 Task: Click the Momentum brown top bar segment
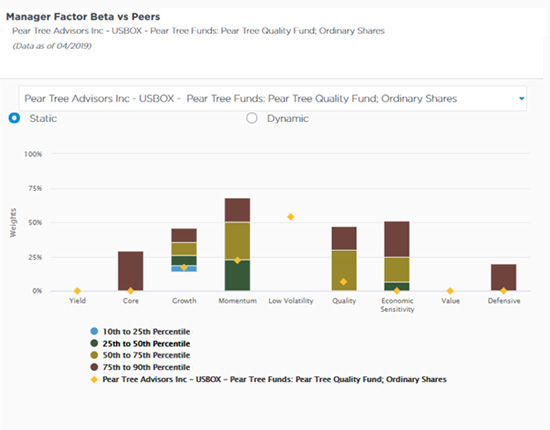click(x=237, y=210)
